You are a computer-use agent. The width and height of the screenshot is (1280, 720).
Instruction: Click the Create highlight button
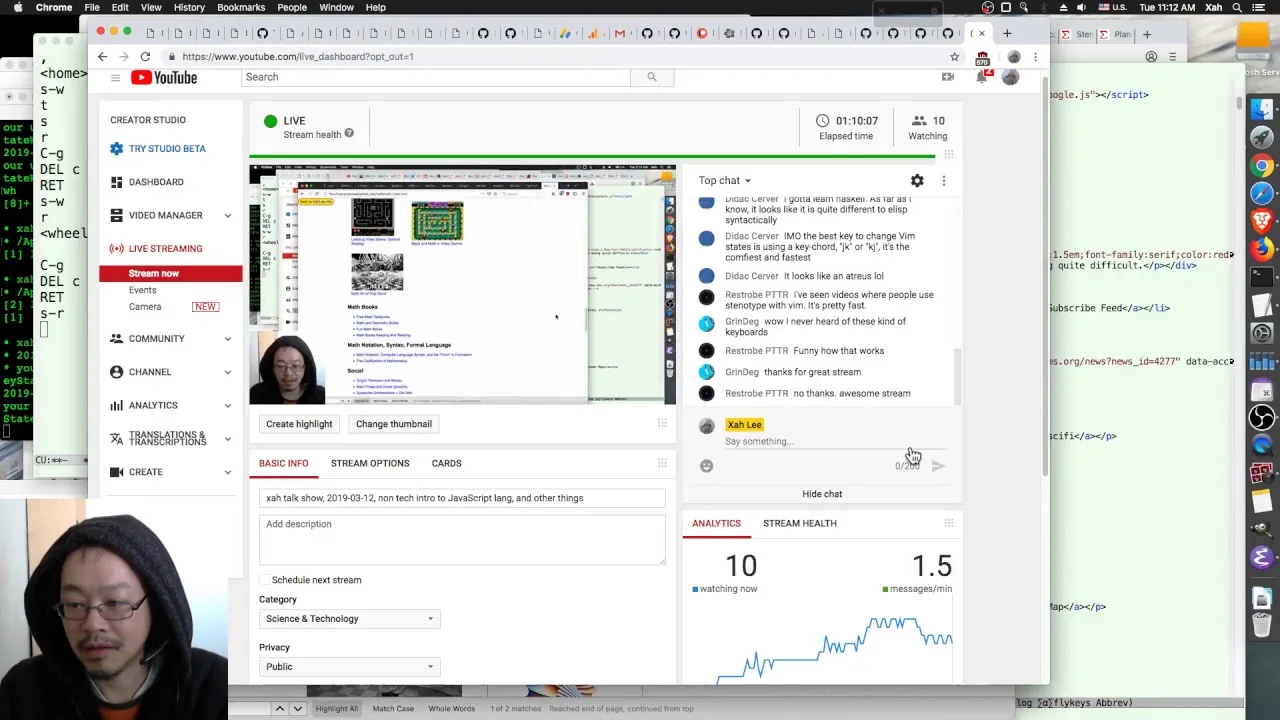tap(299, 424)
